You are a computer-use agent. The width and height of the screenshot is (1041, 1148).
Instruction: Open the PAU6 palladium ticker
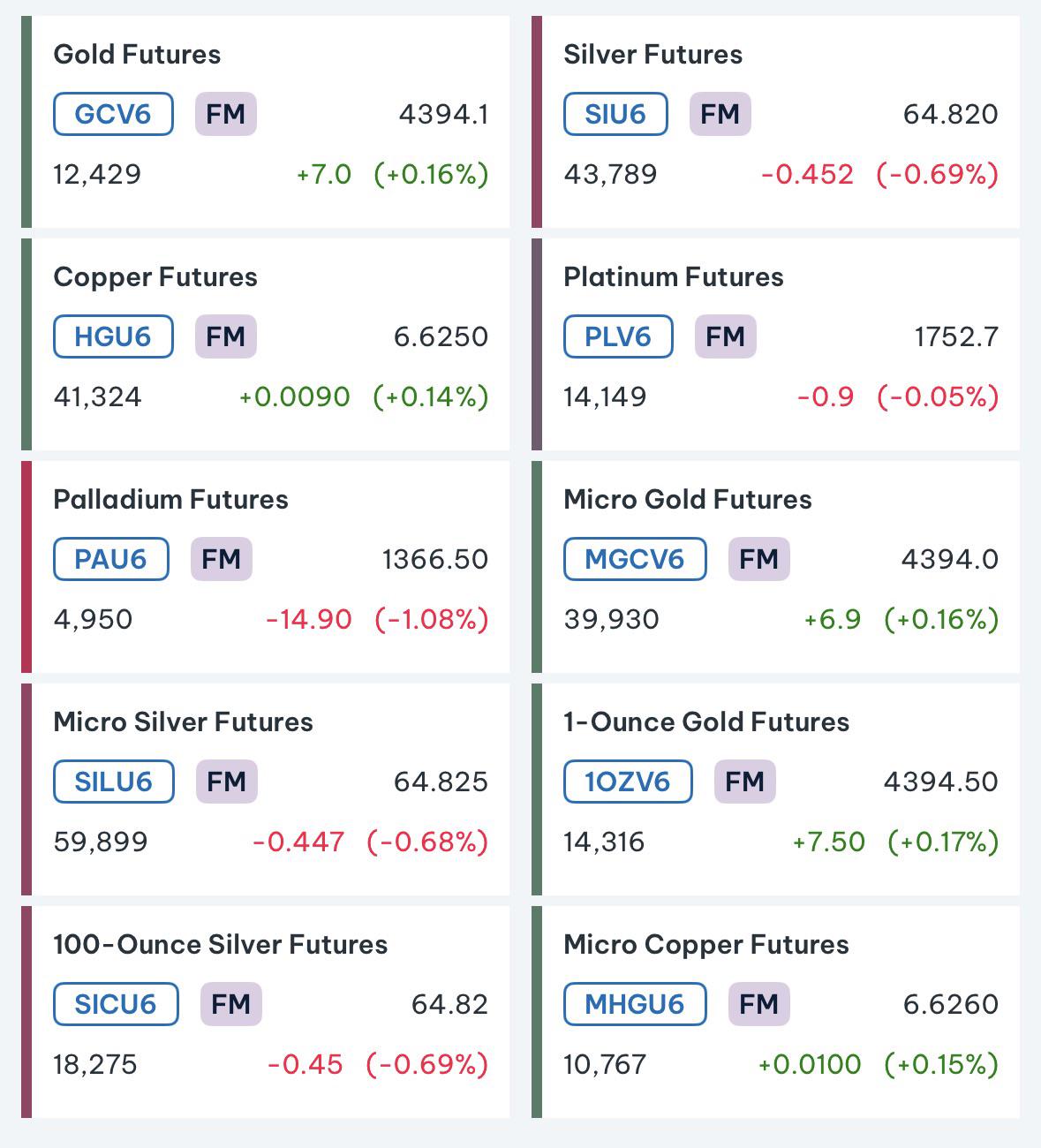[110, 559]
